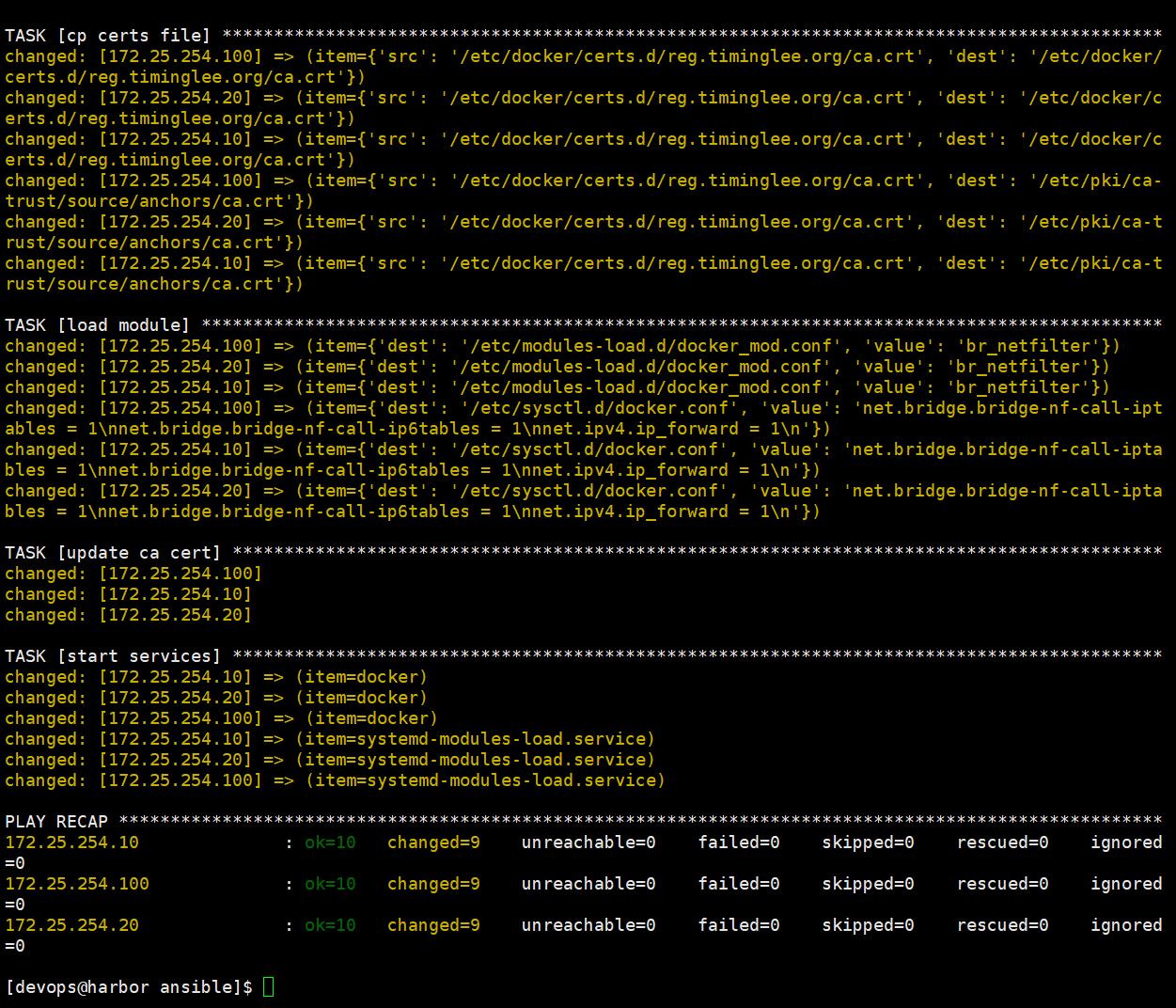The image size is (1176, 1008).
Task: Click "rescued=0" in the 172.25.254.10 recap row
Action: 1002,843
